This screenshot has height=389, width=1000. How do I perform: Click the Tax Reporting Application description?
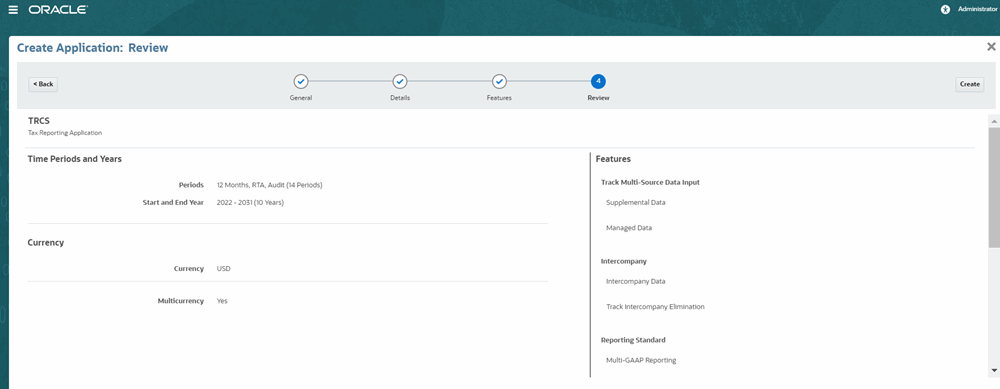tap(65, 133)
